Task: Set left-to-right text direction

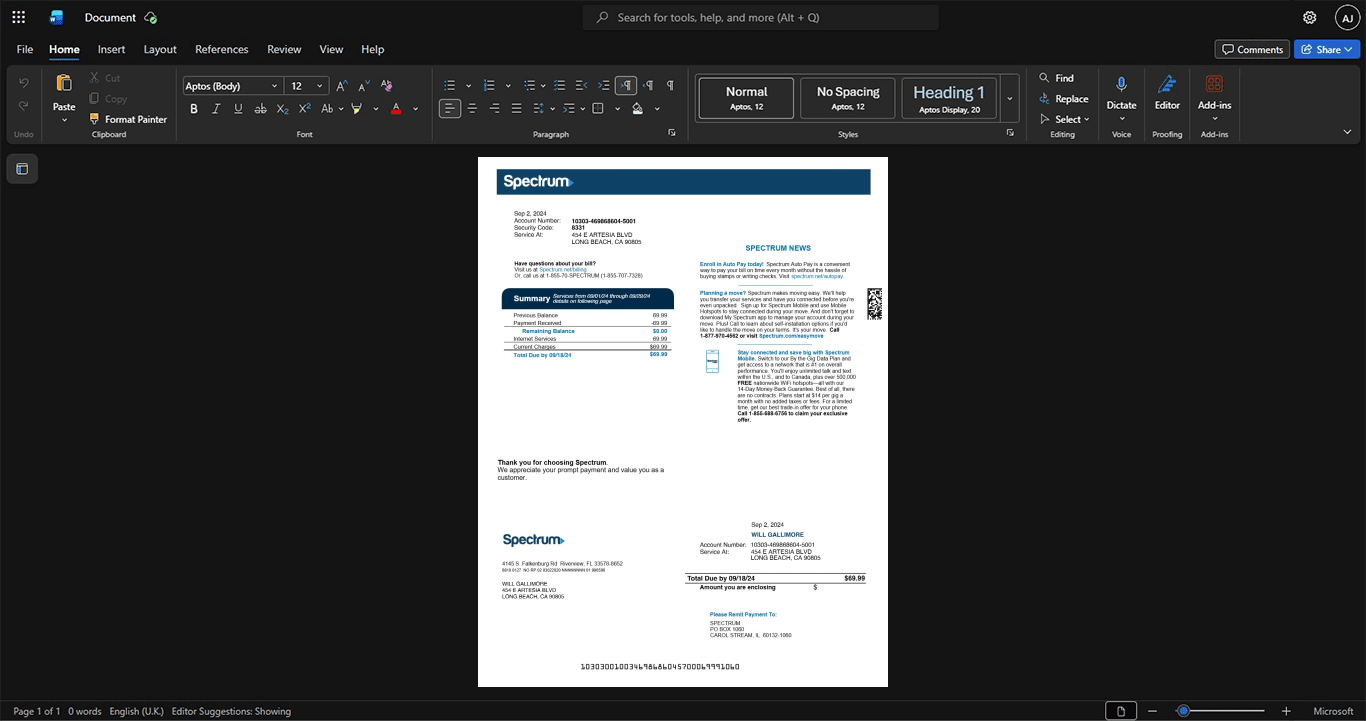Action: pyautogui.click(x=626, y=86)
